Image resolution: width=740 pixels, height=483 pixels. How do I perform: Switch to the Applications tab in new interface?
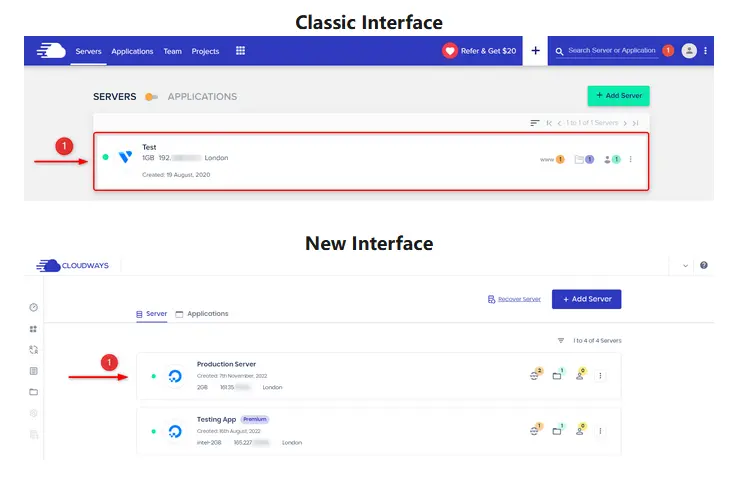click(x=202, y=314)
